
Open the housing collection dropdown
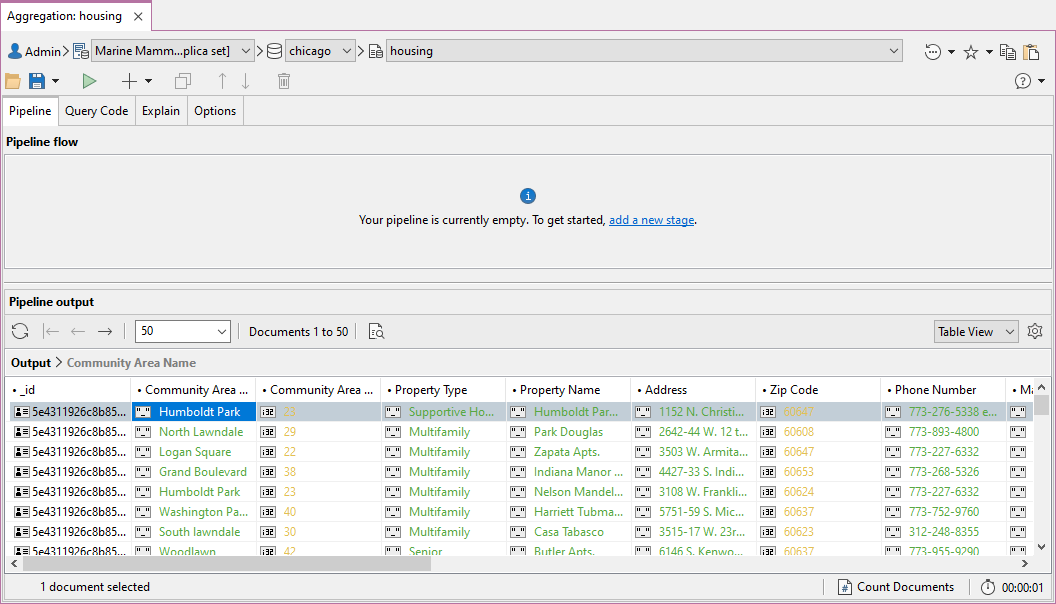pyautogui.click(x=893, y=51)
